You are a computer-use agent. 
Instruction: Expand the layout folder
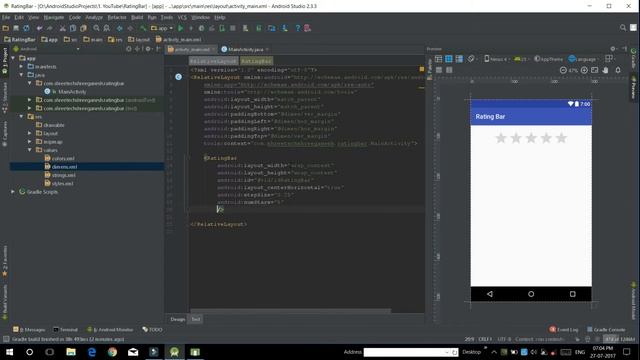pos(30,133)
